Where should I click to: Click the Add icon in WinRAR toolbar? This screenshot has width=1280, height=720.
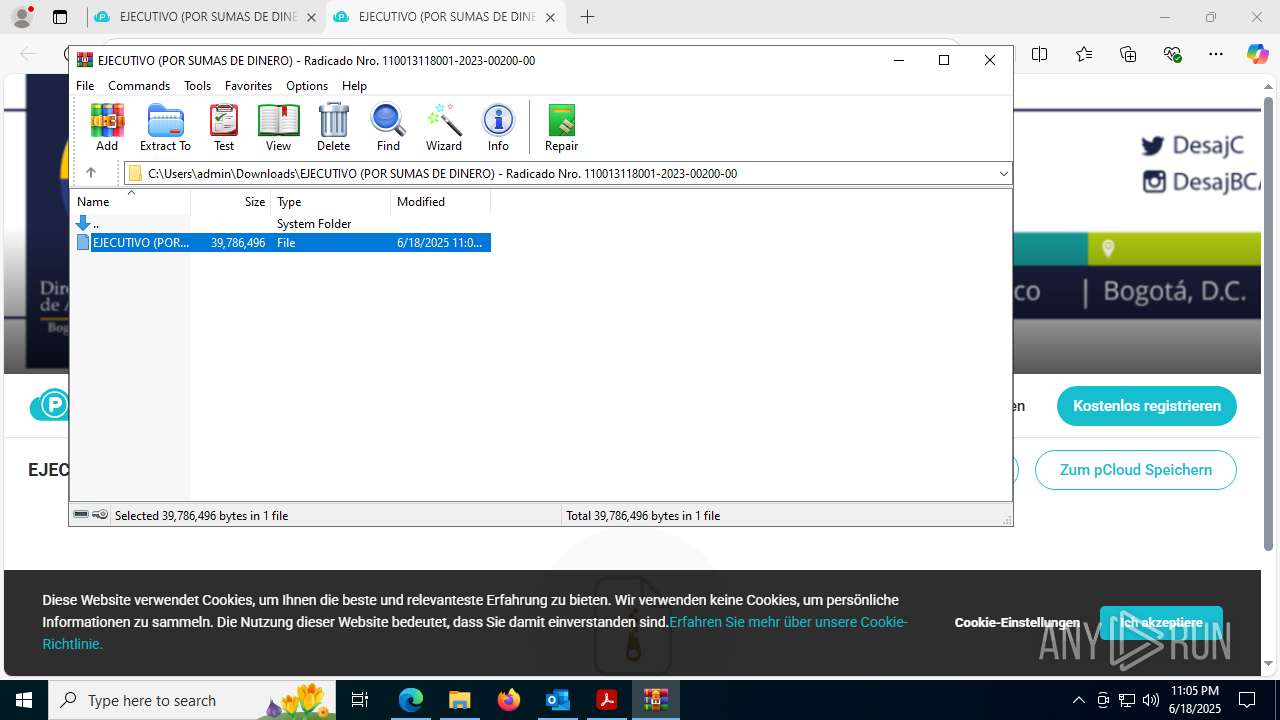pos(107,127)
